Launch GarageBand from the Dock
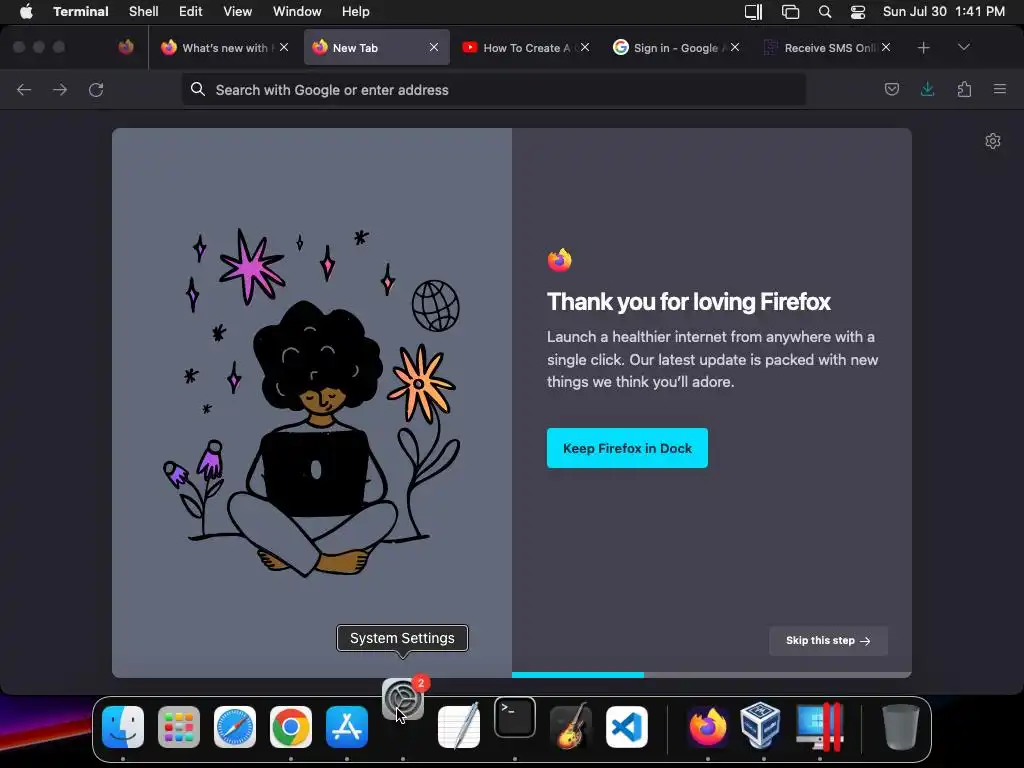Screen dimensions: 1024x768 571,727
